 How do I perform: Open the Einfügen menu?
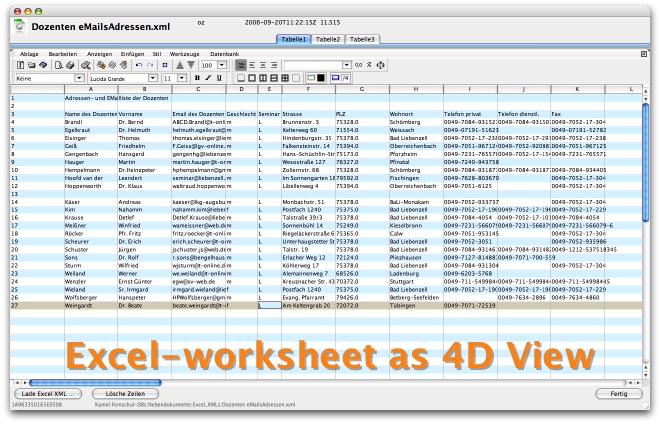click(x=132, y=54)
